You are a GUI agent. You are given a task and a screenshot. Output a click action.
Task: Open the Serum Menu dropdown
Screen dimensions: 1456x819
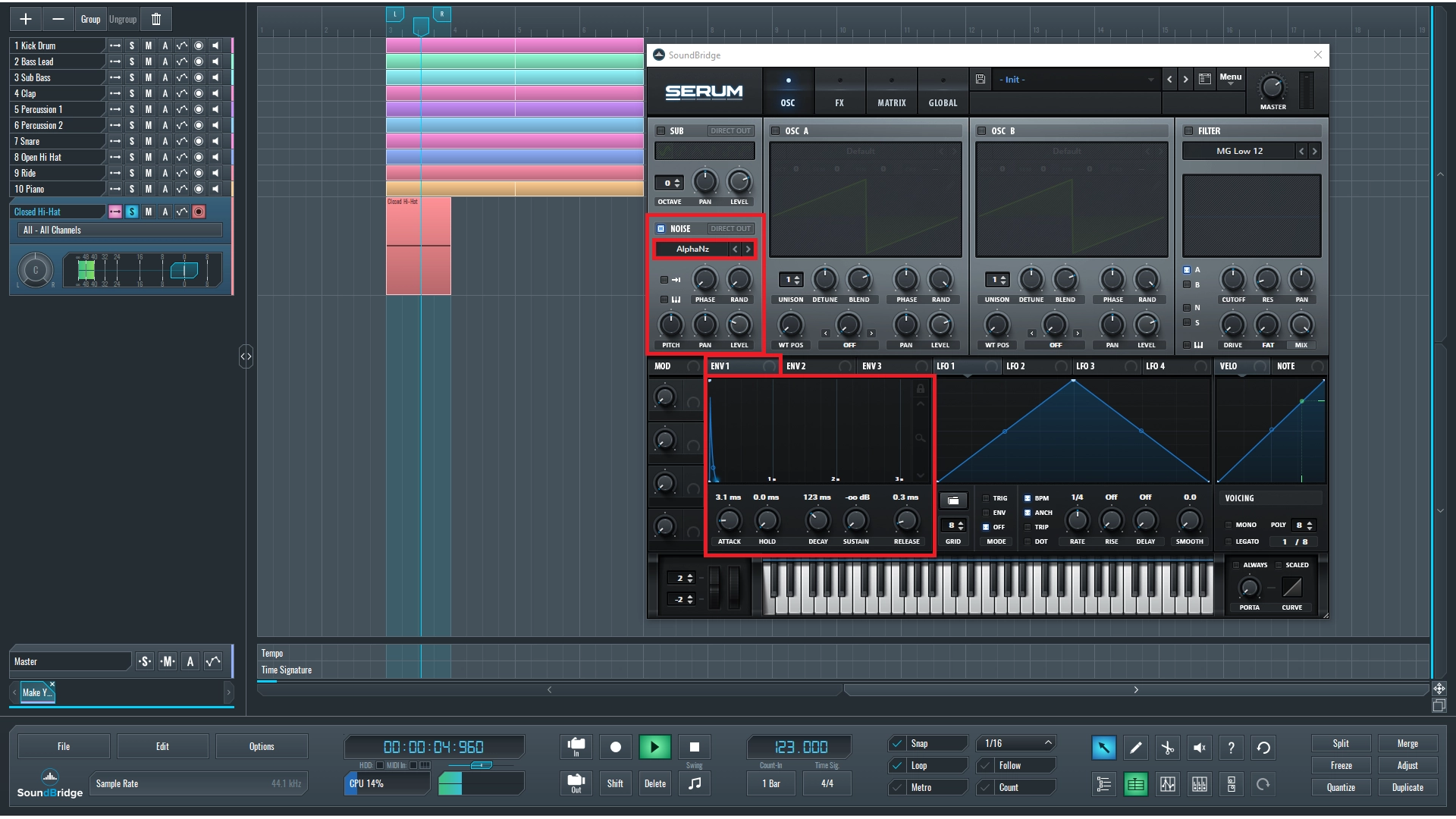1230,79
